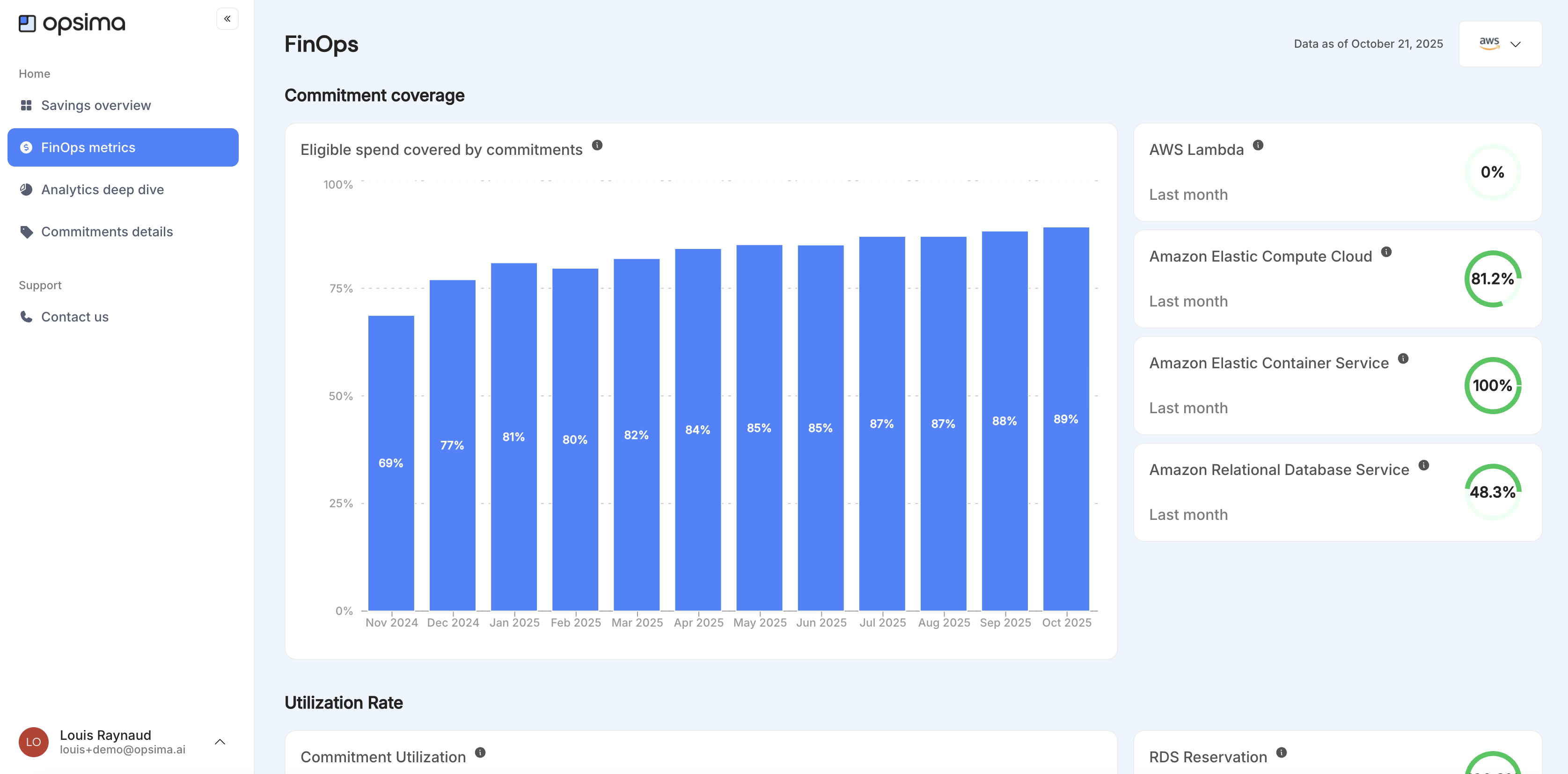Click info icon next to AWS Lambda

(x=1258, y=146)
